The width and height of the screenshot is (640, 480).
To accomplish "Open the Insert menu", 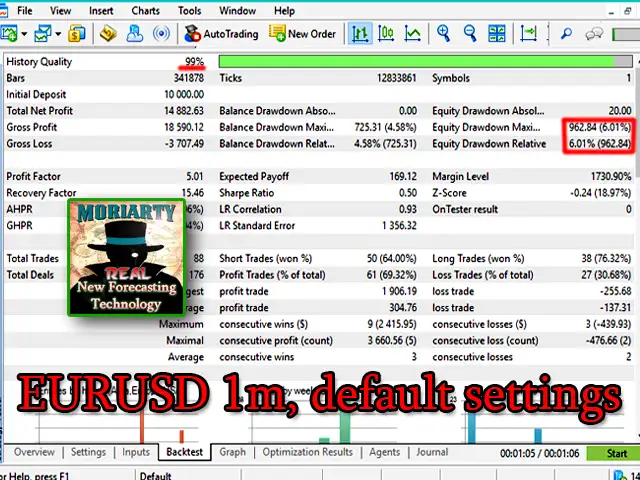I will pyautogui.click(x=101, y=11).
